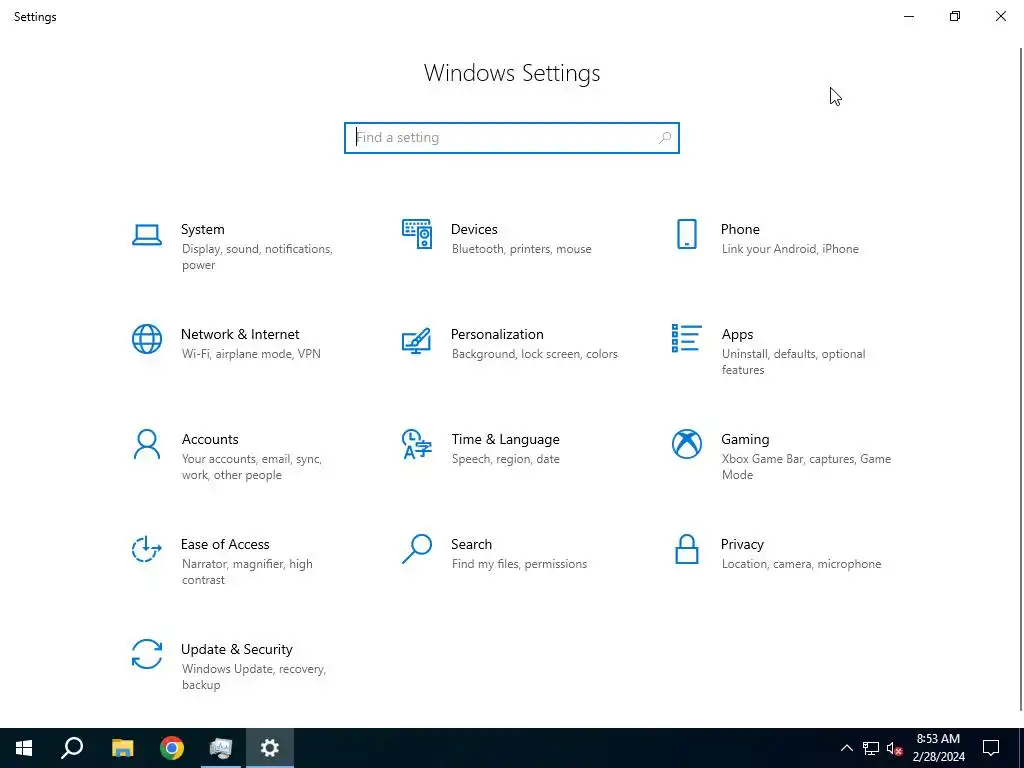Click the network status tray icon
The width and height of the screenshot is (1024, 768).
pyautogui.click(x=871, y=748)
